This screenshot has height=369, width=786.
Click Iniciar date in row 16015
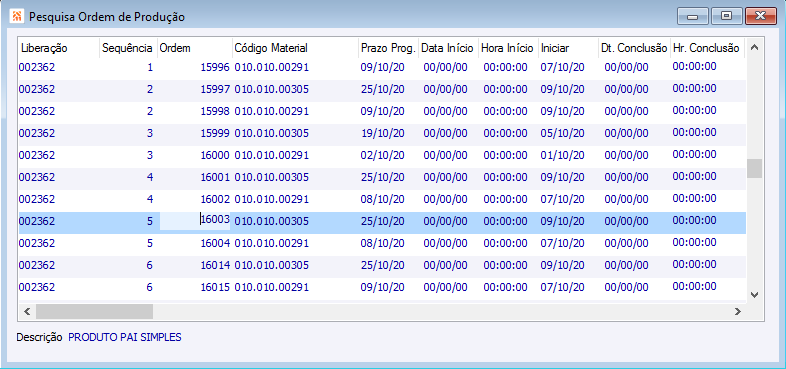(562, 288)
